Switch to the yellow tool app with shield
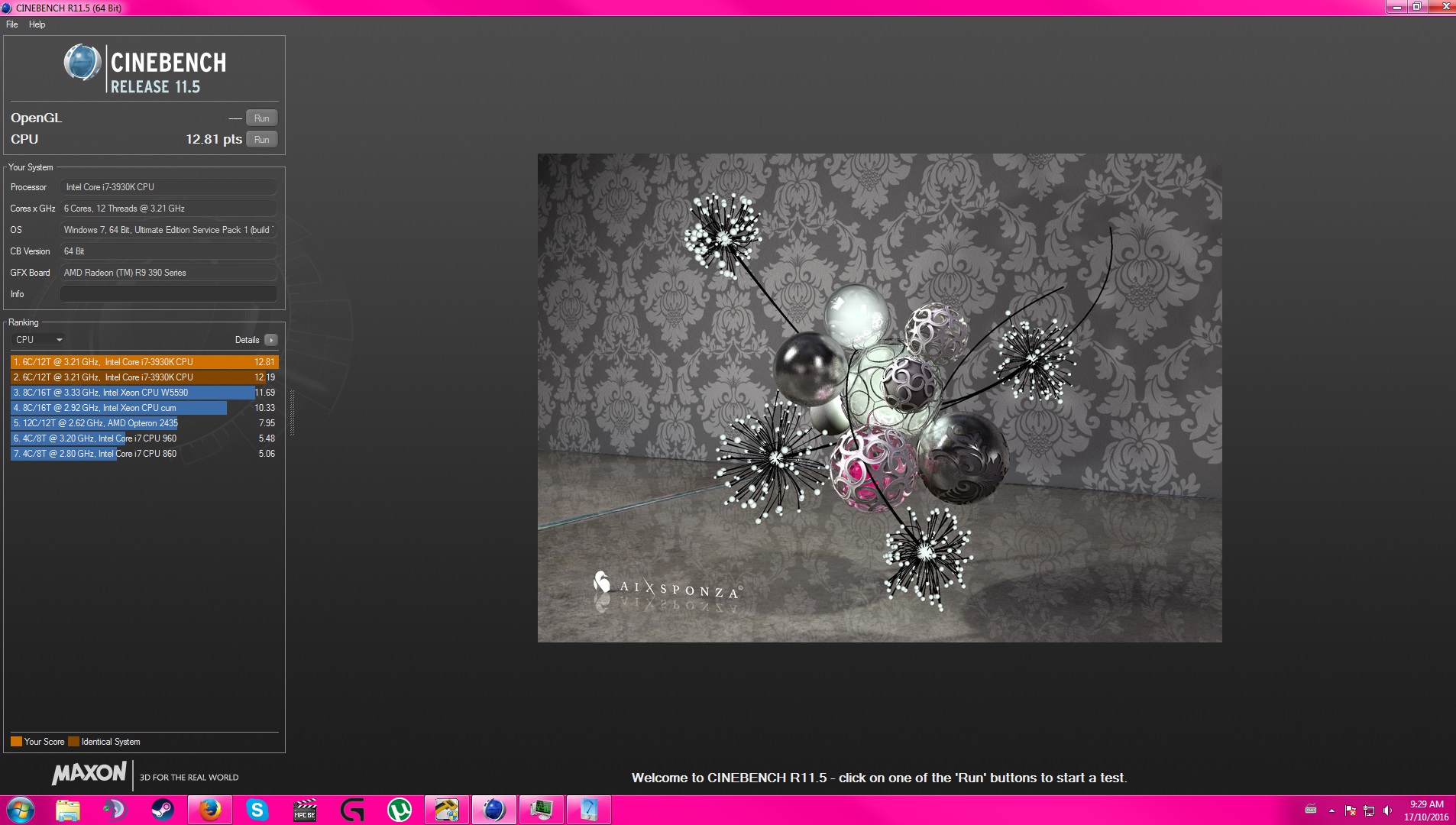The height and width of the screenshot is (825, 1456). click(x=447, y=810)
